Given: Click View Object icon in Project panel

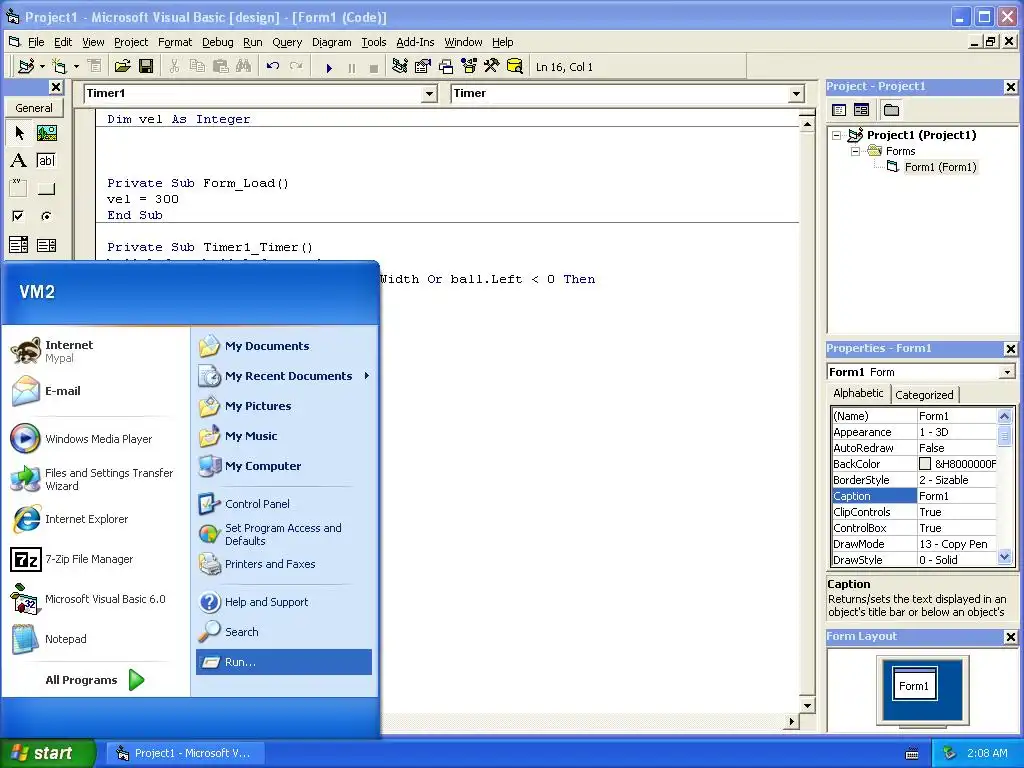Looking at the screenshot, I should pos(862,110).
